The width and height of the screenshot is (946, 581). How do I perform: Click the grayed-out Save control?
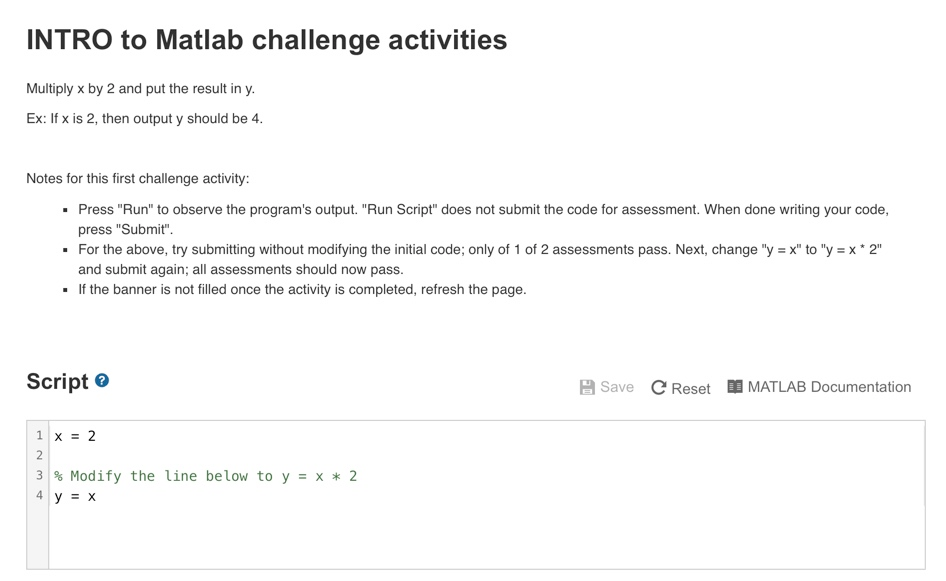pyautogui.click(x=606, y=388)
